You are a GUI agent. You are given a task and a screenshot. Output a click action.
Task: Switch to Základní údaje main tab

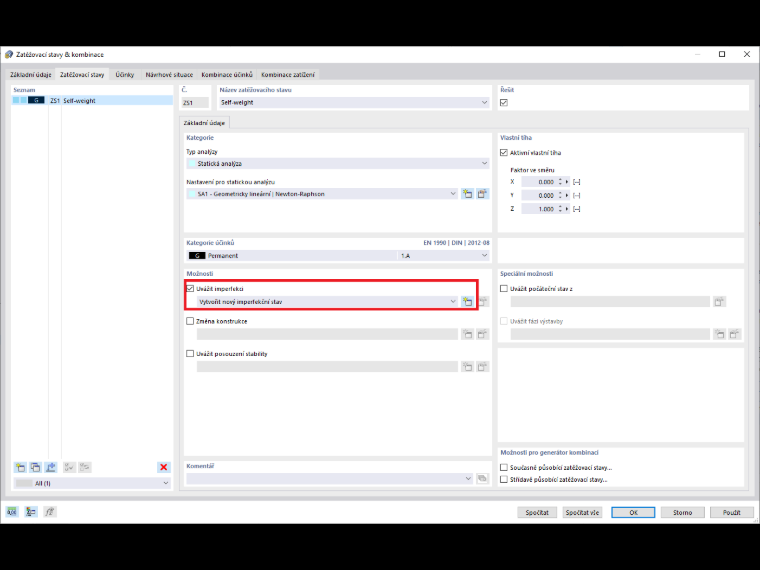coord(31,75)
